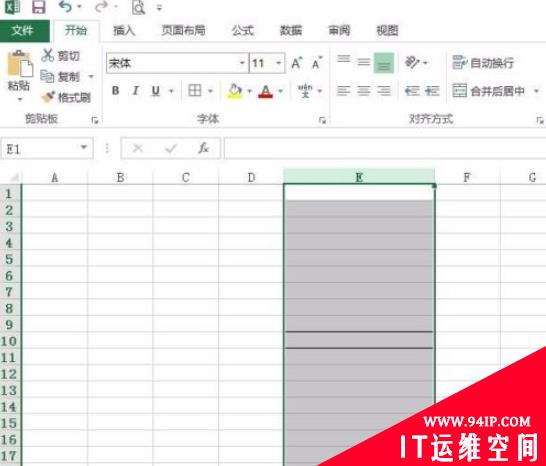The image size is (546, 466).
Task: Click the 合并后居中 merge and center button
Action: 489,91
